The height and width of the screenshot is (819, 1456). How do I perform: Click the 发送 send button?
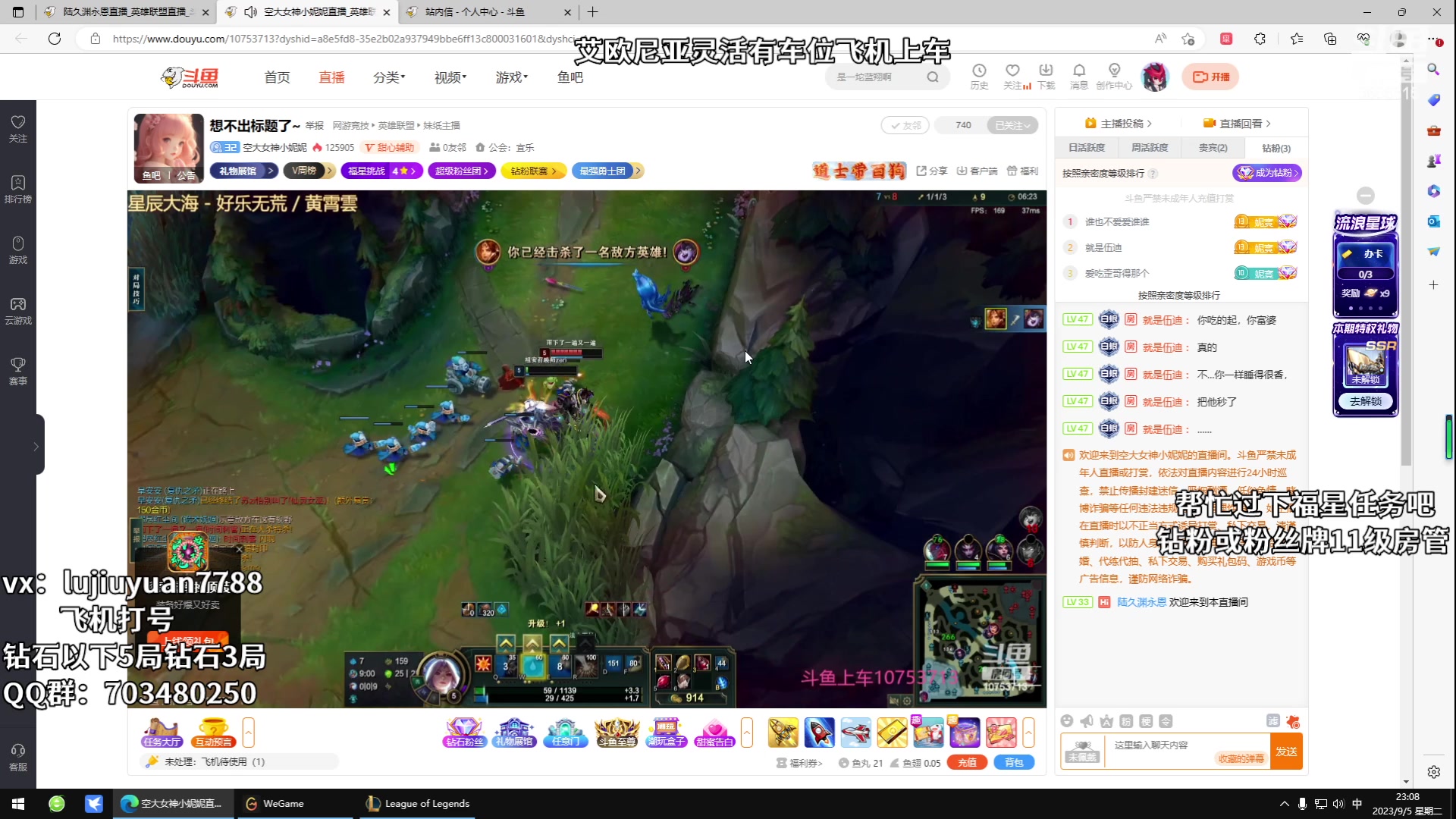(1286, 752)
